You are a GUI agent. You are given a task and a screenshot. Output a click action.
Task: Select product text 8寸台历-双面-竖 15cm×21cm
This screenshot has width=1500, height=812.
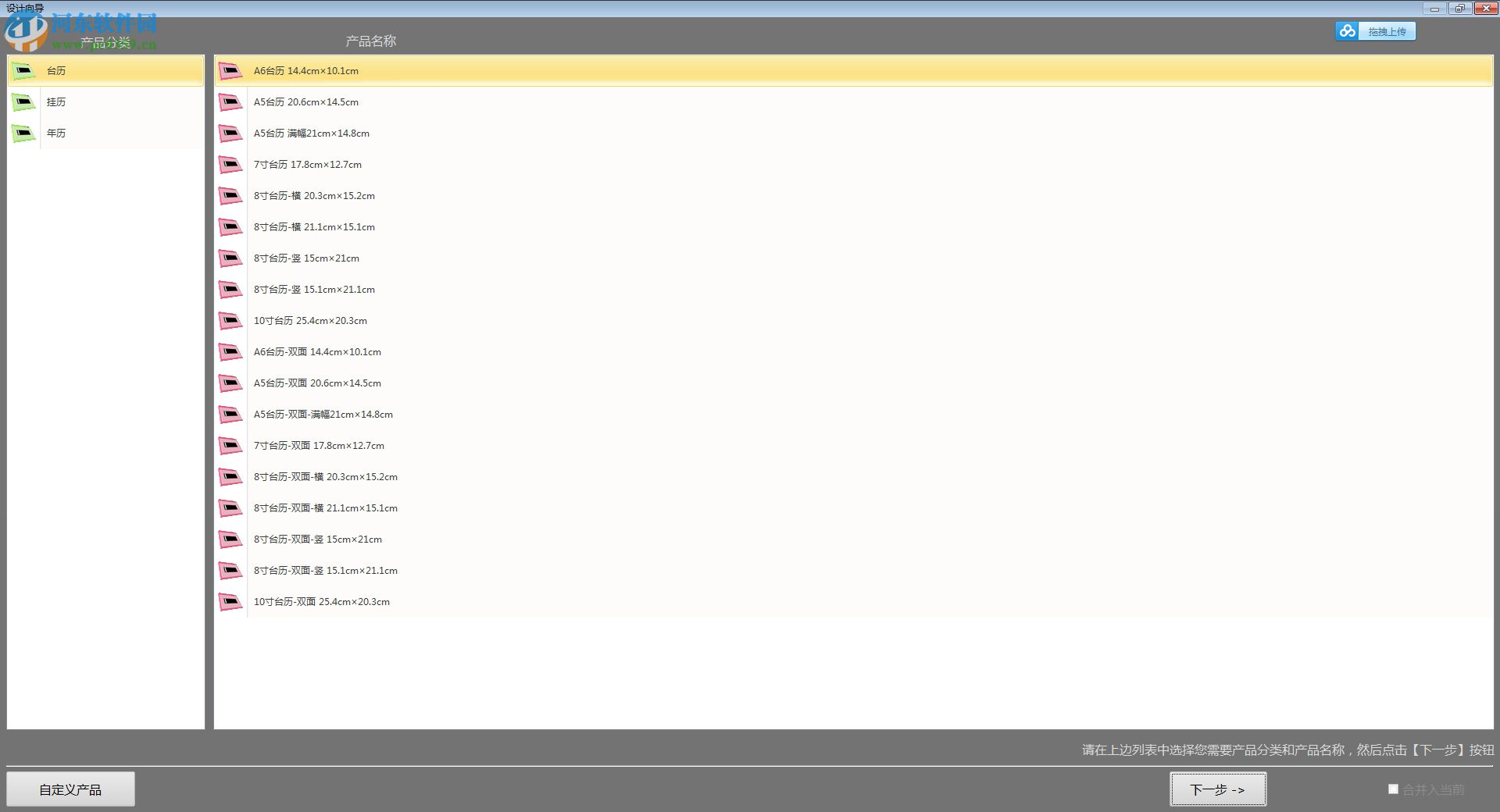tap(318, 540)
